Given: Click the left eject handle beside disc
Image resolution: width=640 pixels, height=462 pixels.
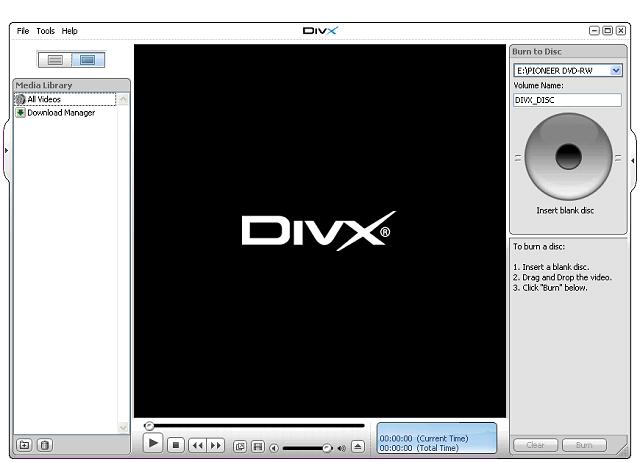Looking at the screenshot, I should (x=518, y=158).
